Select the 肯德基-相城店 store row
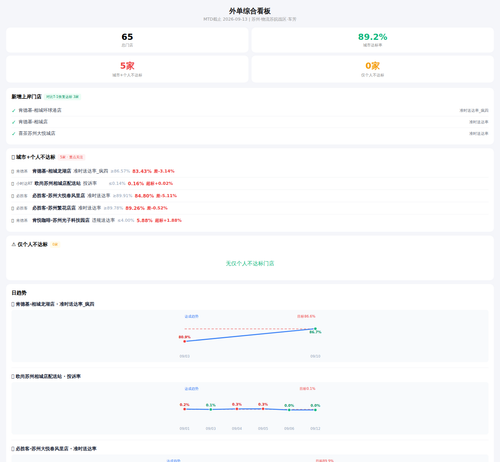Image resolution: width=500 pixels, height=462 pixels. (x=250, y=122)
